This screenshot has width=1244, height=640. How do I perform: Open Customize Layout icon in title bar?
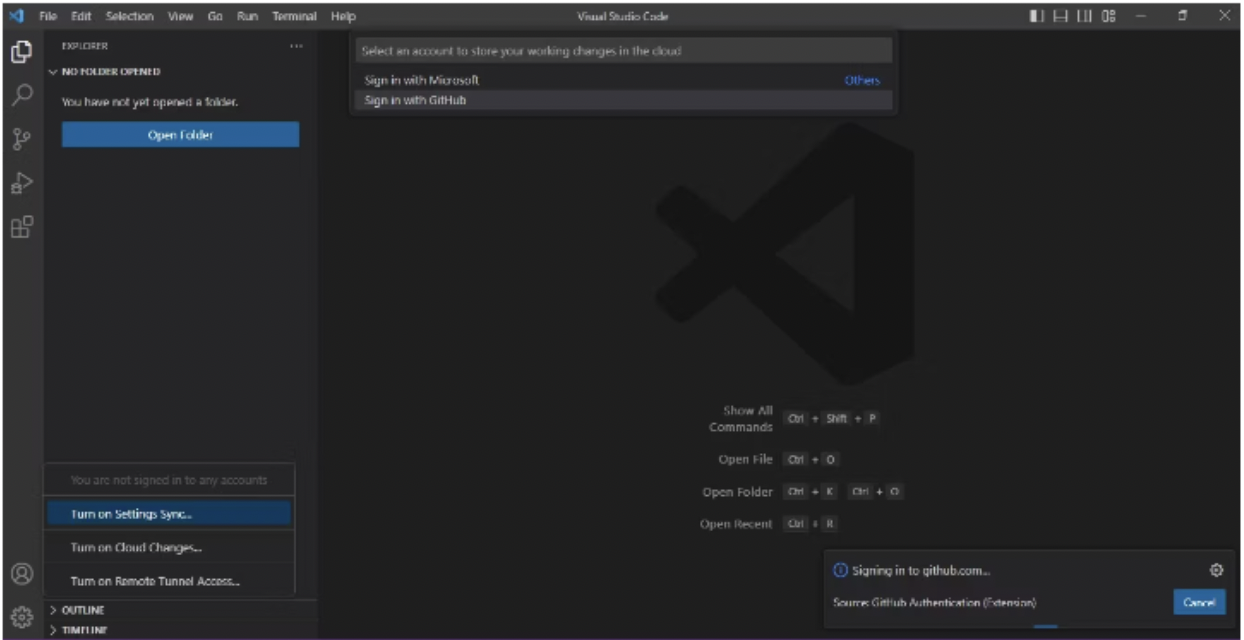point(1109,16)
